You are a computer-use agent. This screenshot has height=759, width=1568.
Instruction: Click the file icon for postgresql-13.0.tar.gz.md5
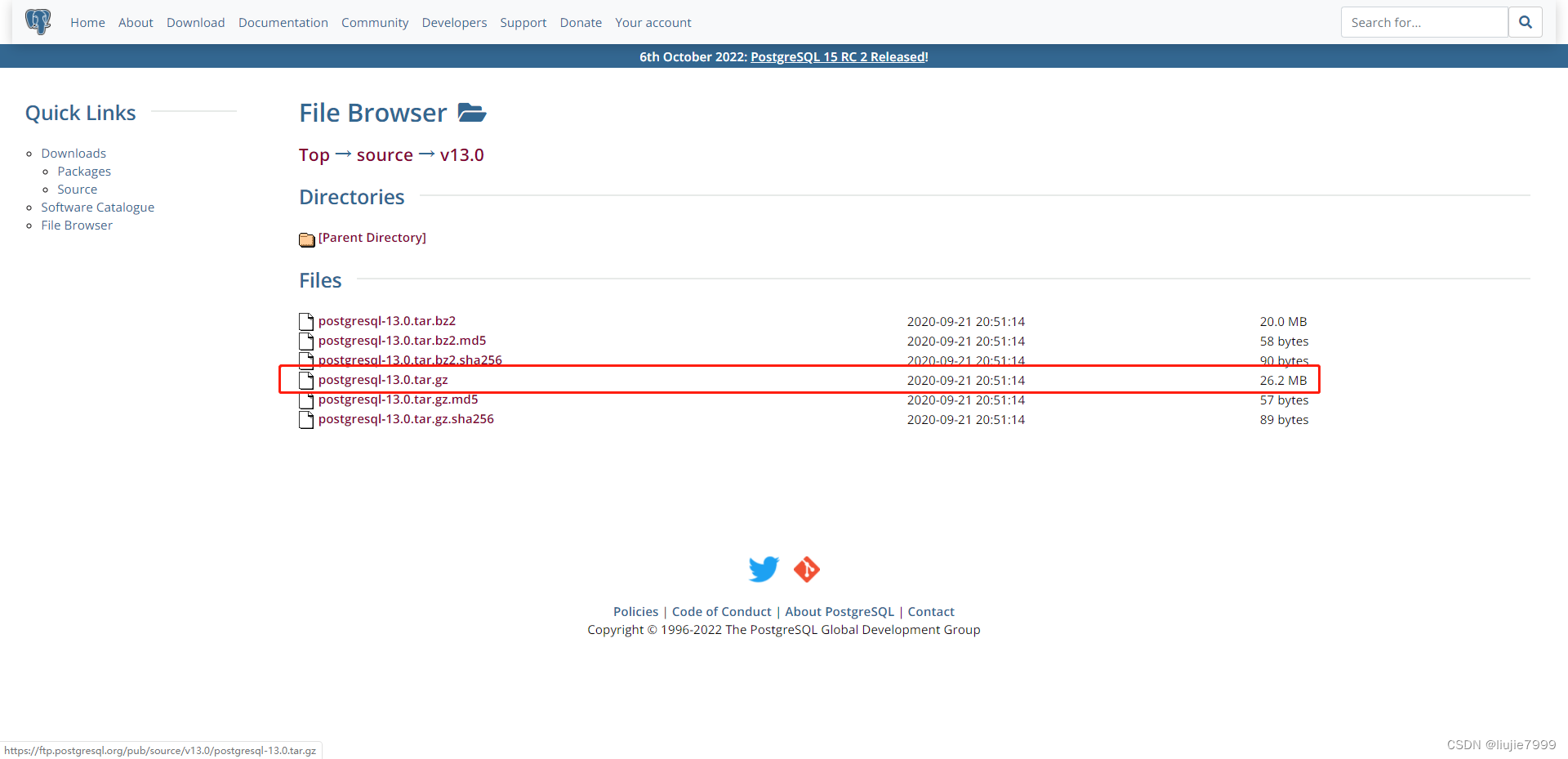point(306,400)
